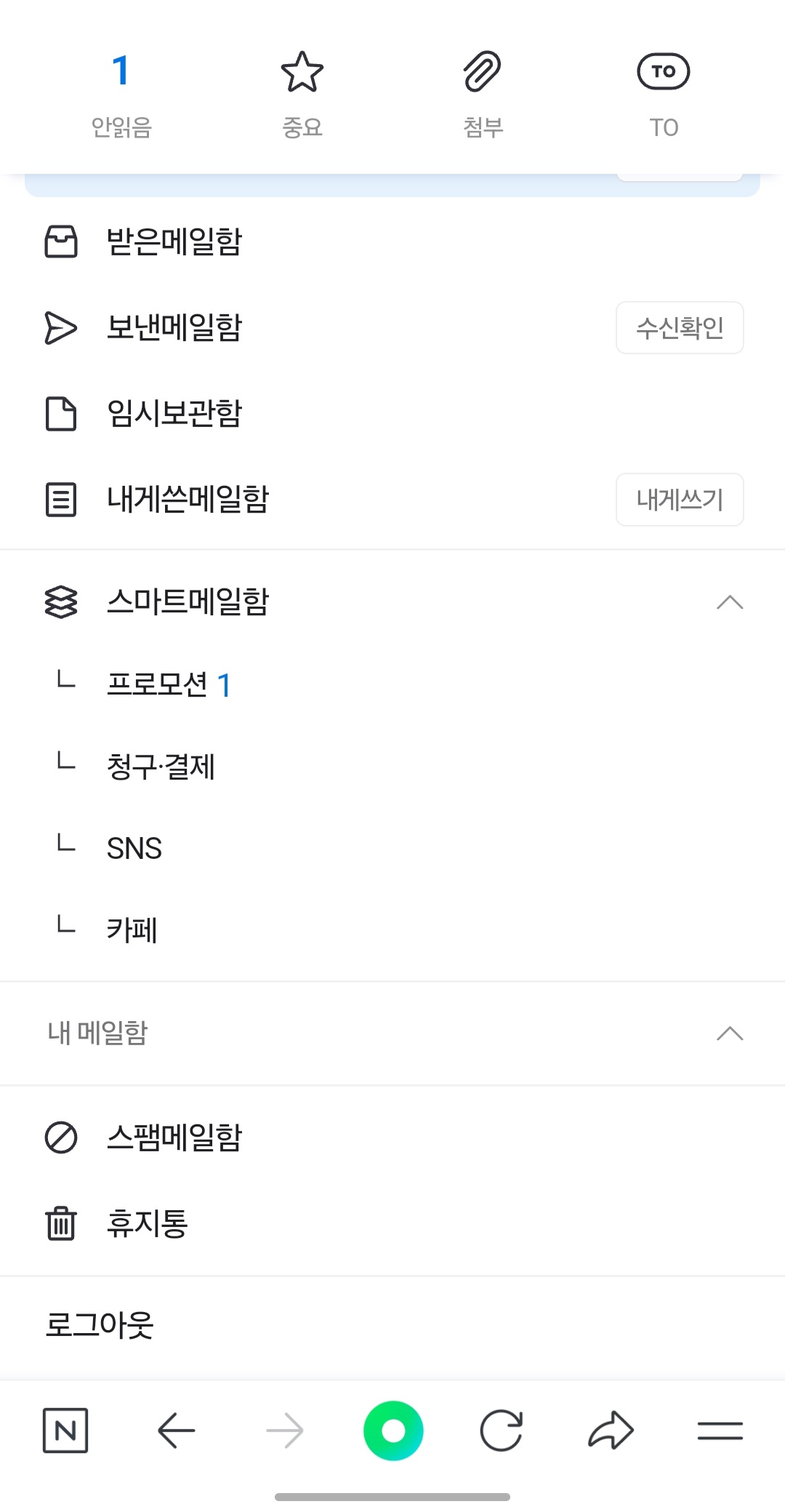The height and width of the screenshot is (1512, 785).
Task: Tap the Naver N home icon
Action: [x=65, y=1431]
